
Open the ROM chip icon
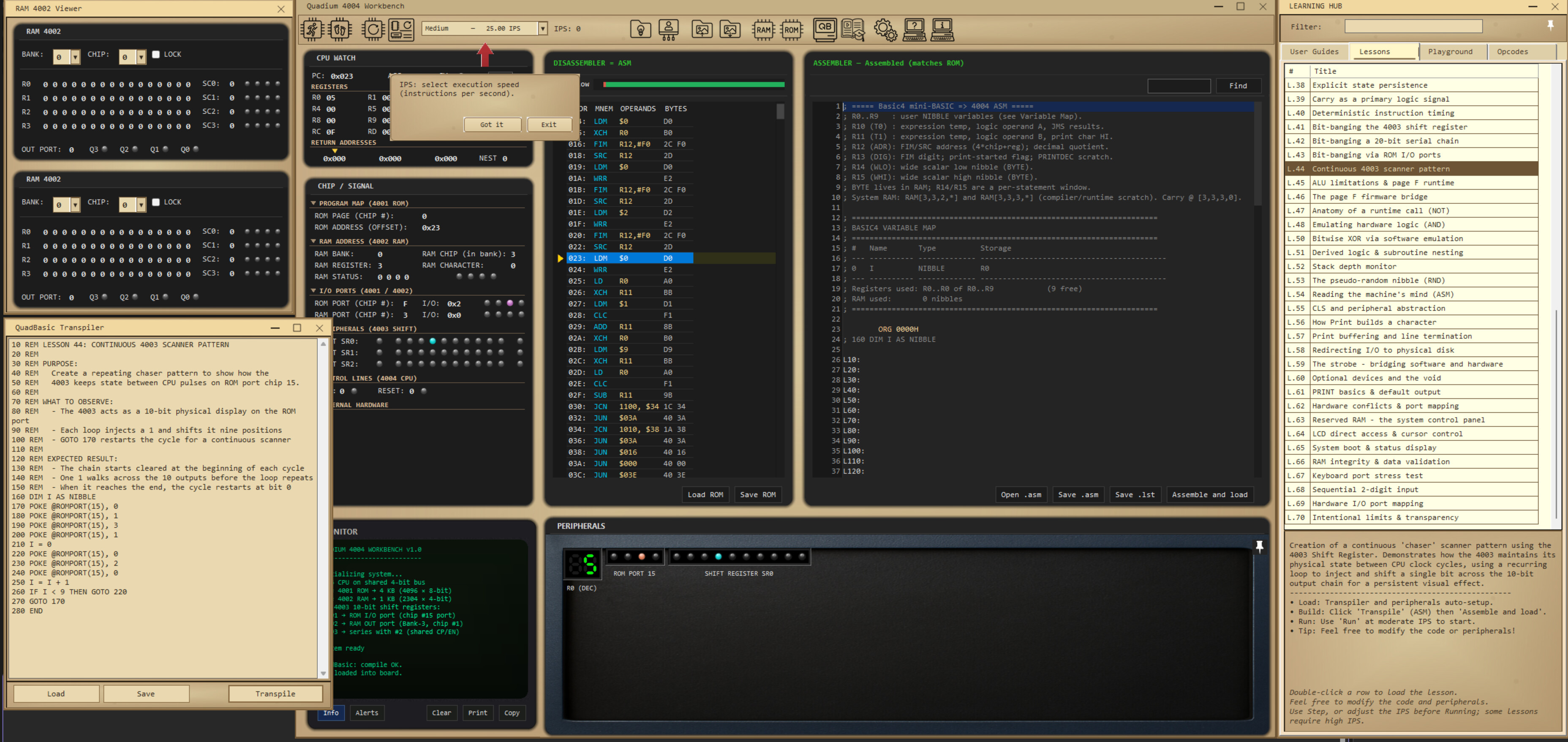tap(791, 29)
